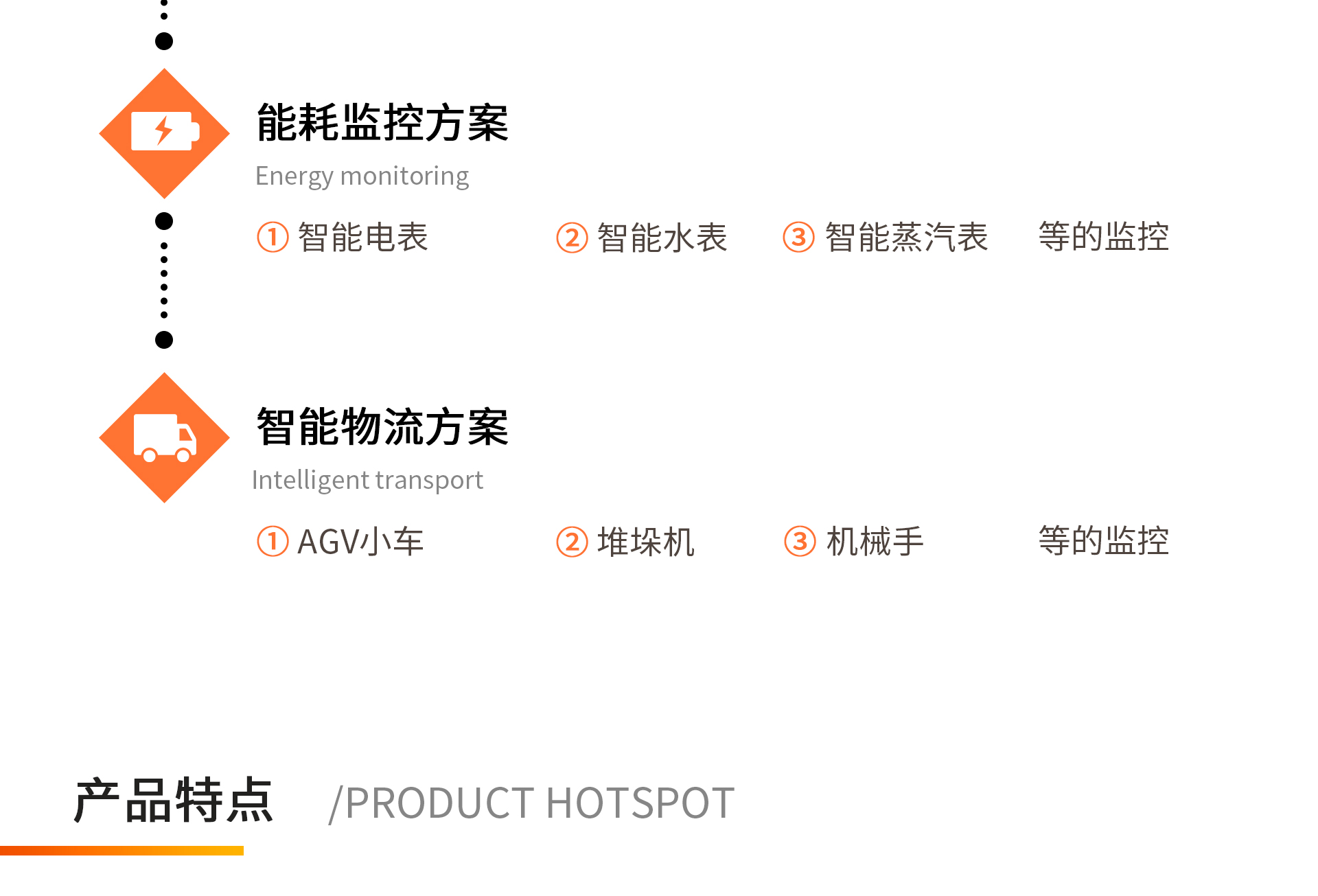Viewport: 1318px width, 896px height.
Task: Click the Energy monitoring subtitle
Action: point(362,176)
